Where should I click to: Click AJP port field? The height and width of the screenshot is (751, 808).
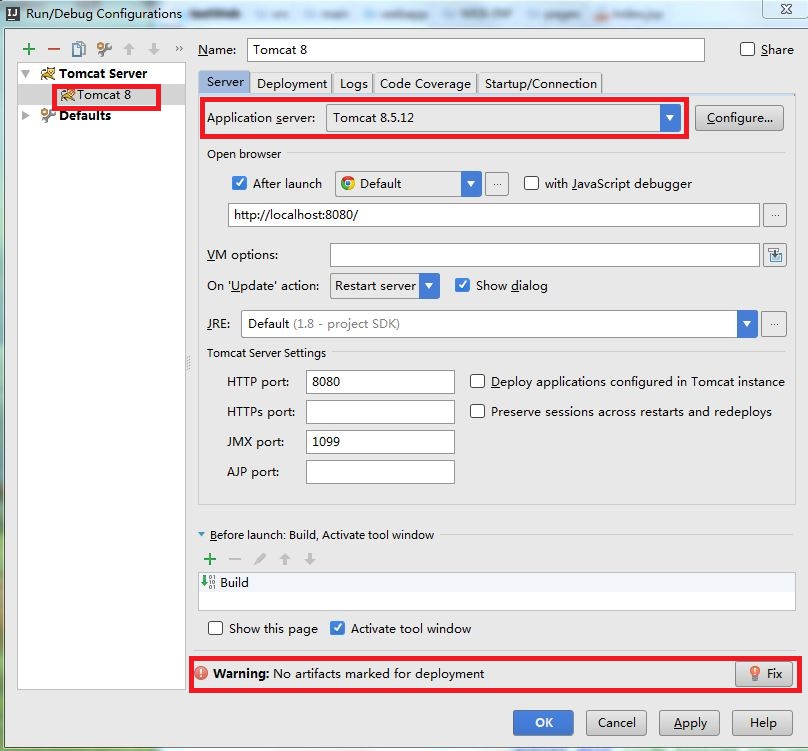click(x=380, y=472)
